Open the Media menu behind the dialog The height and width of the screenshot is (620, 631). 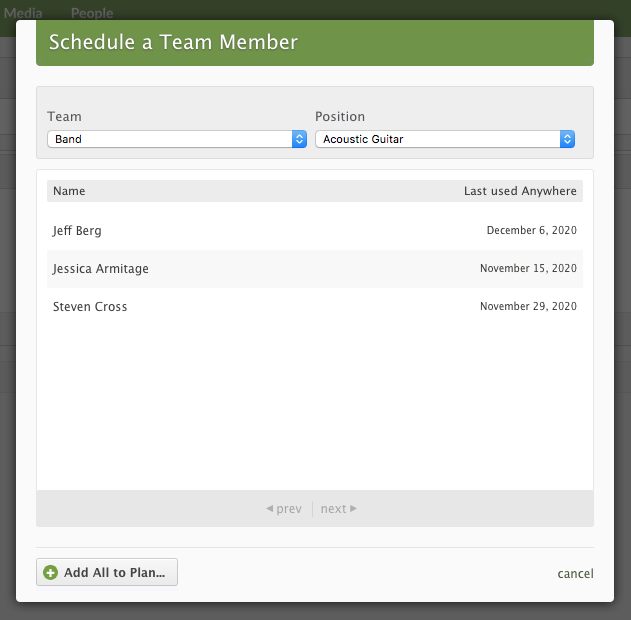point(23,13)
